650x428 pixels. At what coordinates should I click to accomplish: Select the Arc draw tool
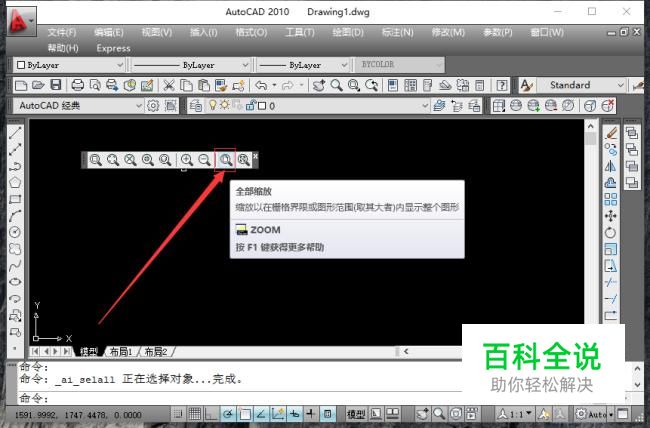15,216
